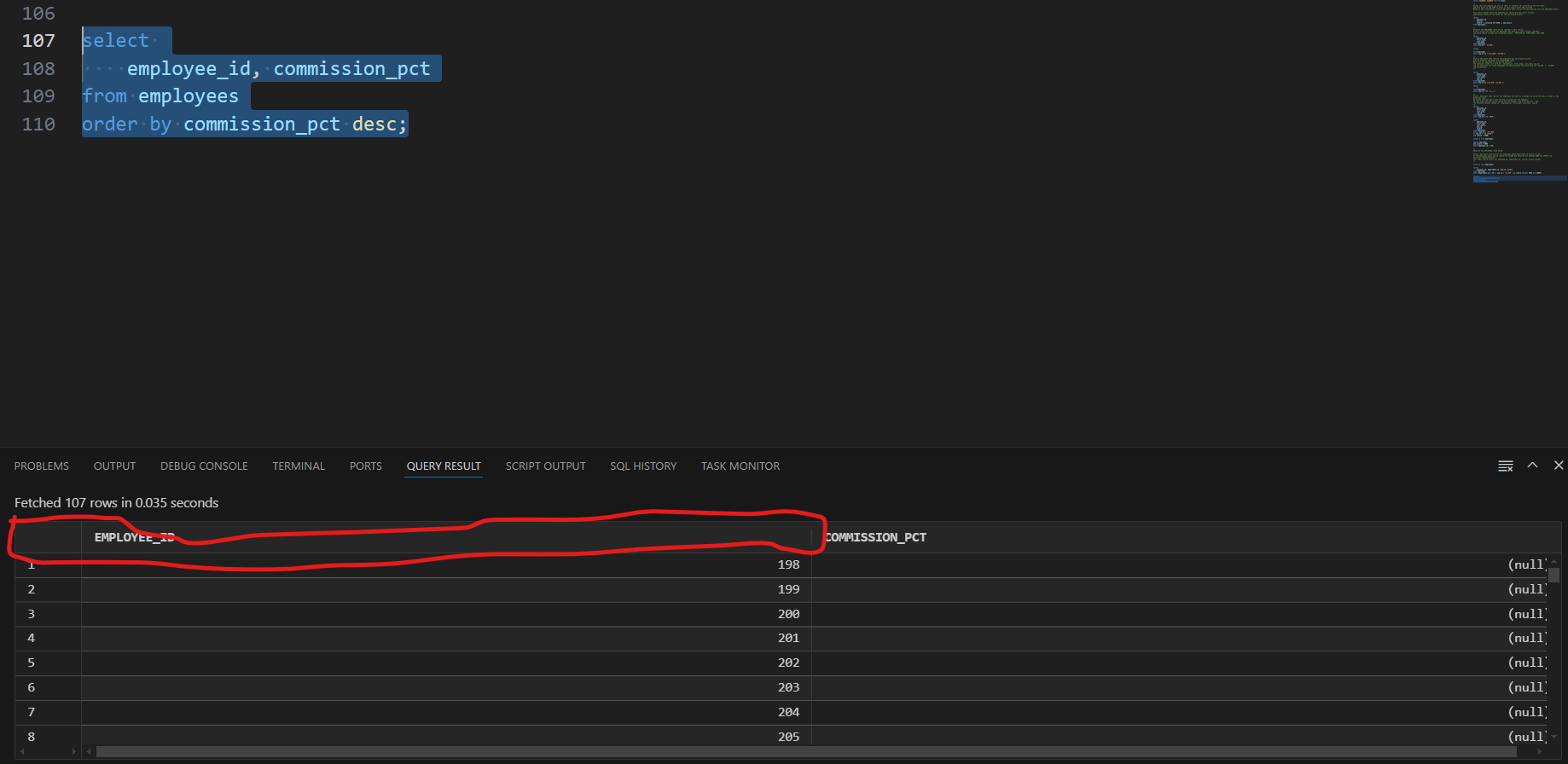Open the PORTS tab

click(x=365, y=466)
